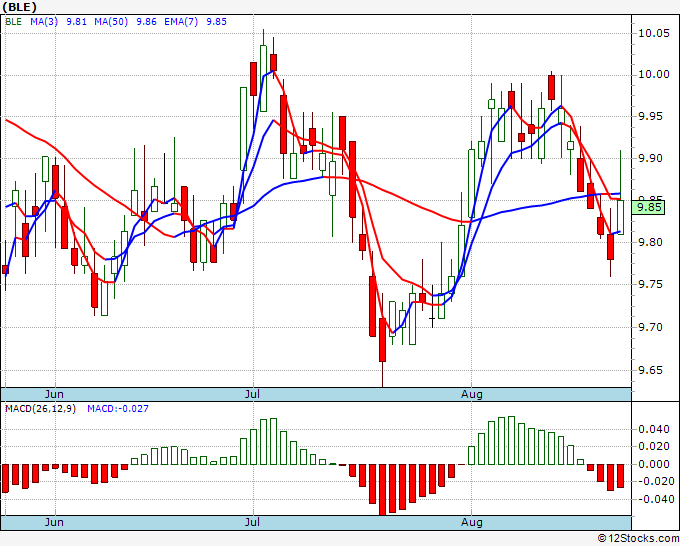Click Aug on the MACD date axis

[472, 522]
